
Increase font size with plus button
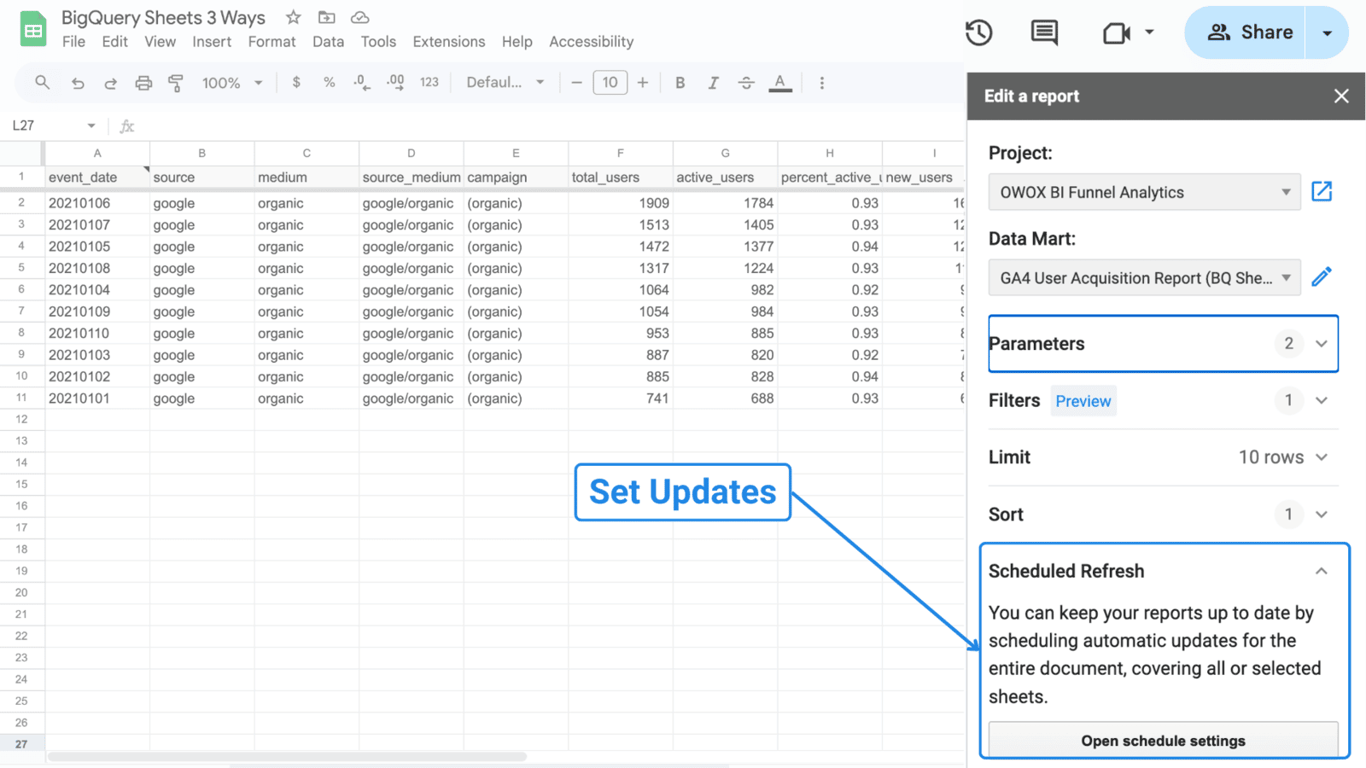click(643, 83)
